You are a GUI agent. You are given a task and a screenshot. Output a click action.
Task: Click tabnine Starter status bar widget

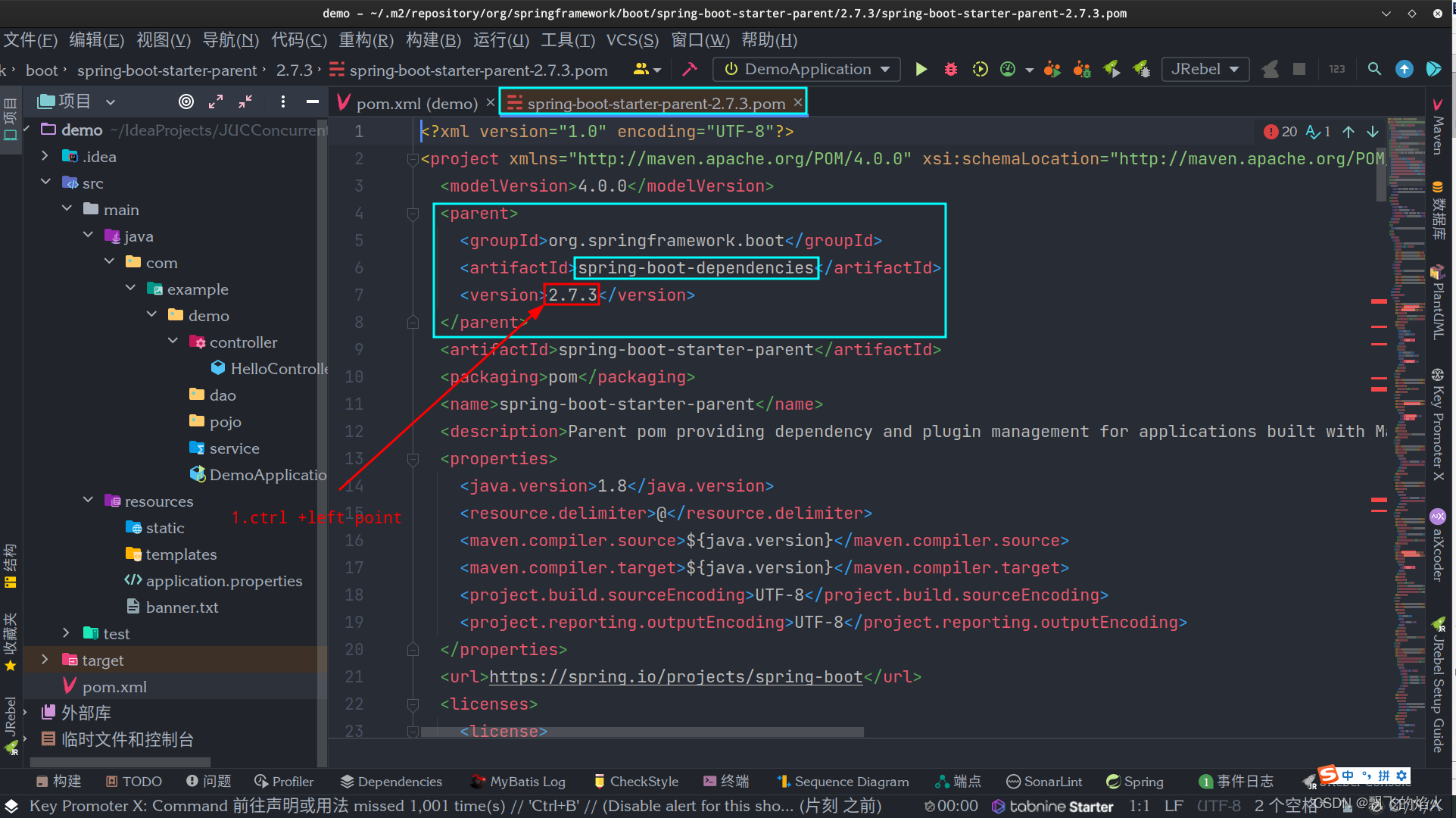[1052, 807]
